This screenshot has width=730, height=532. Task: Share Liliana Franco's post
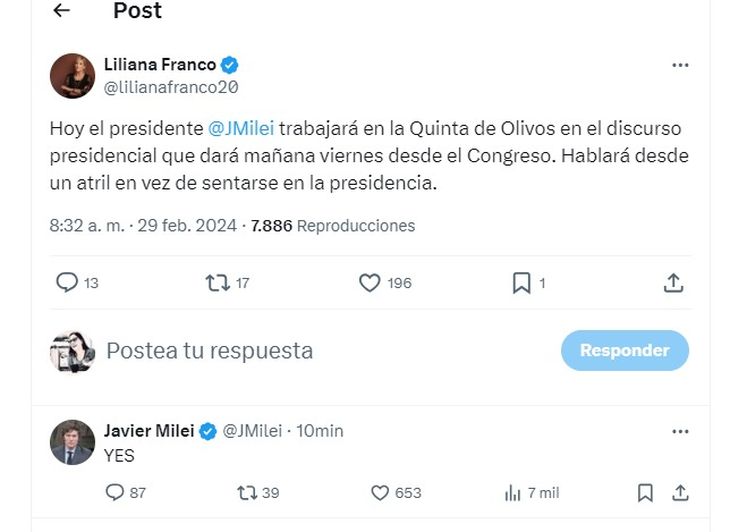coord(673,283)
